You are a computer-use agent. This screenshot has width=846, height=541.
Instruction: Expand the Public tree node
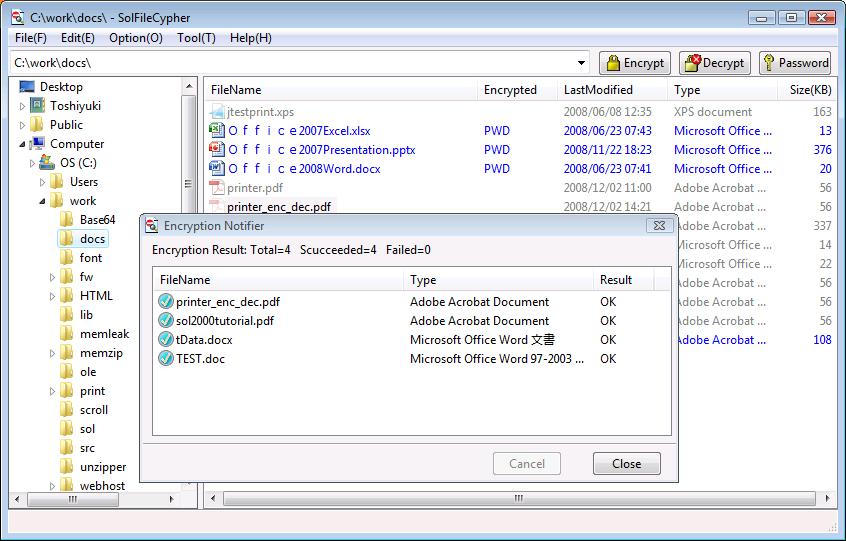[x=22, y=125]
